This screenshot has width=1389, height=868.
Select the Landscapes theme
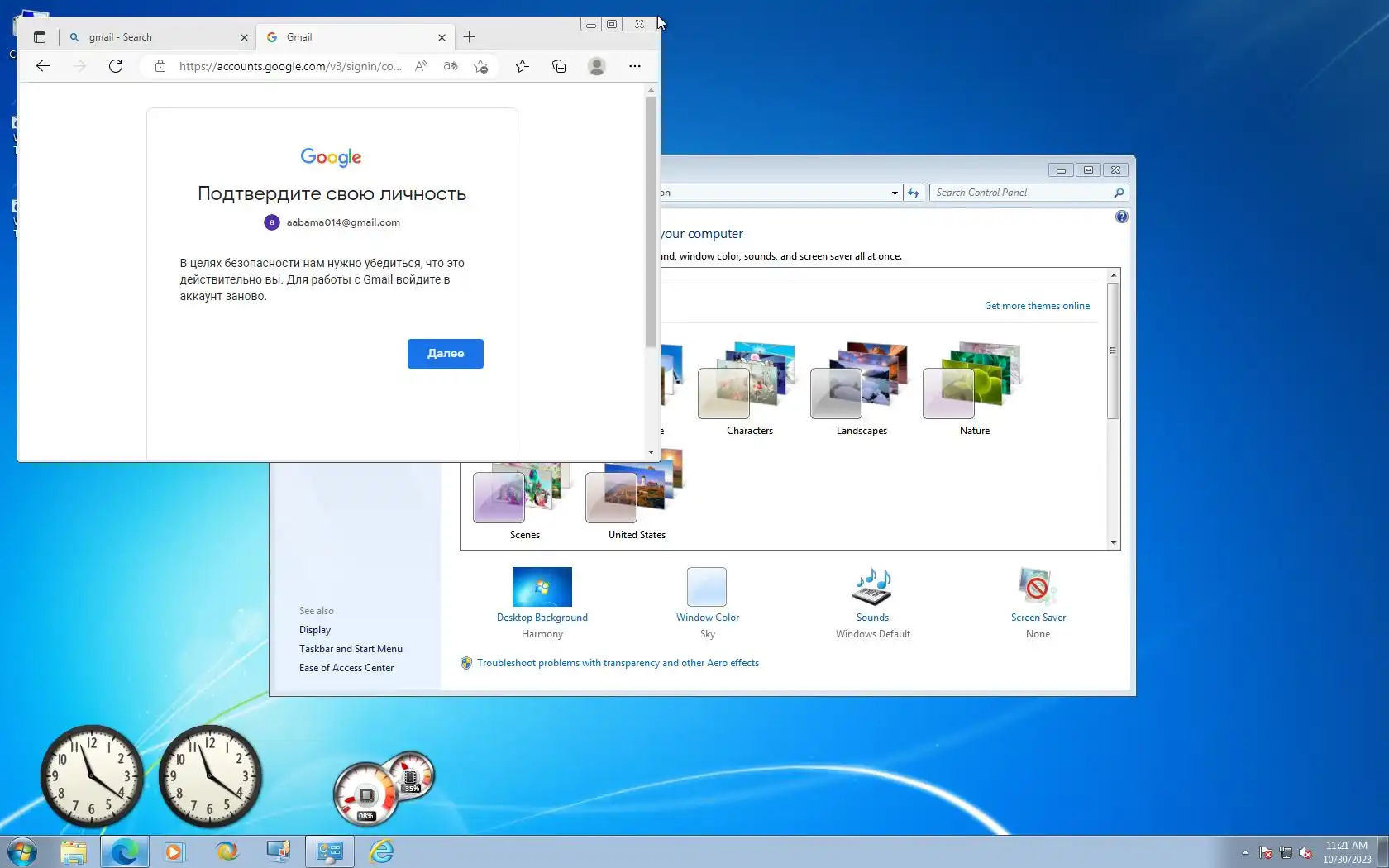click(x=862, y=389)
